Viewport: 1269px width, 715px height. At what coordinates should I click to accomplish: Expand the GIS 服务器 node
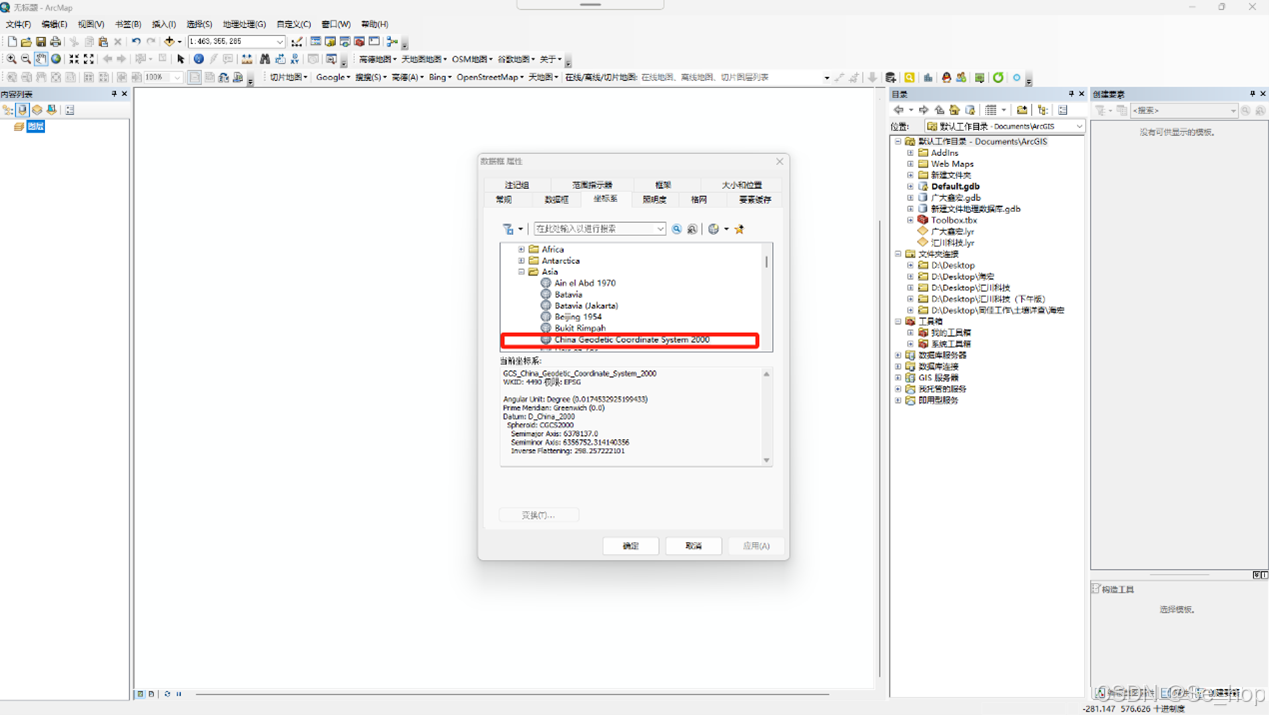(x=898, y=378)
